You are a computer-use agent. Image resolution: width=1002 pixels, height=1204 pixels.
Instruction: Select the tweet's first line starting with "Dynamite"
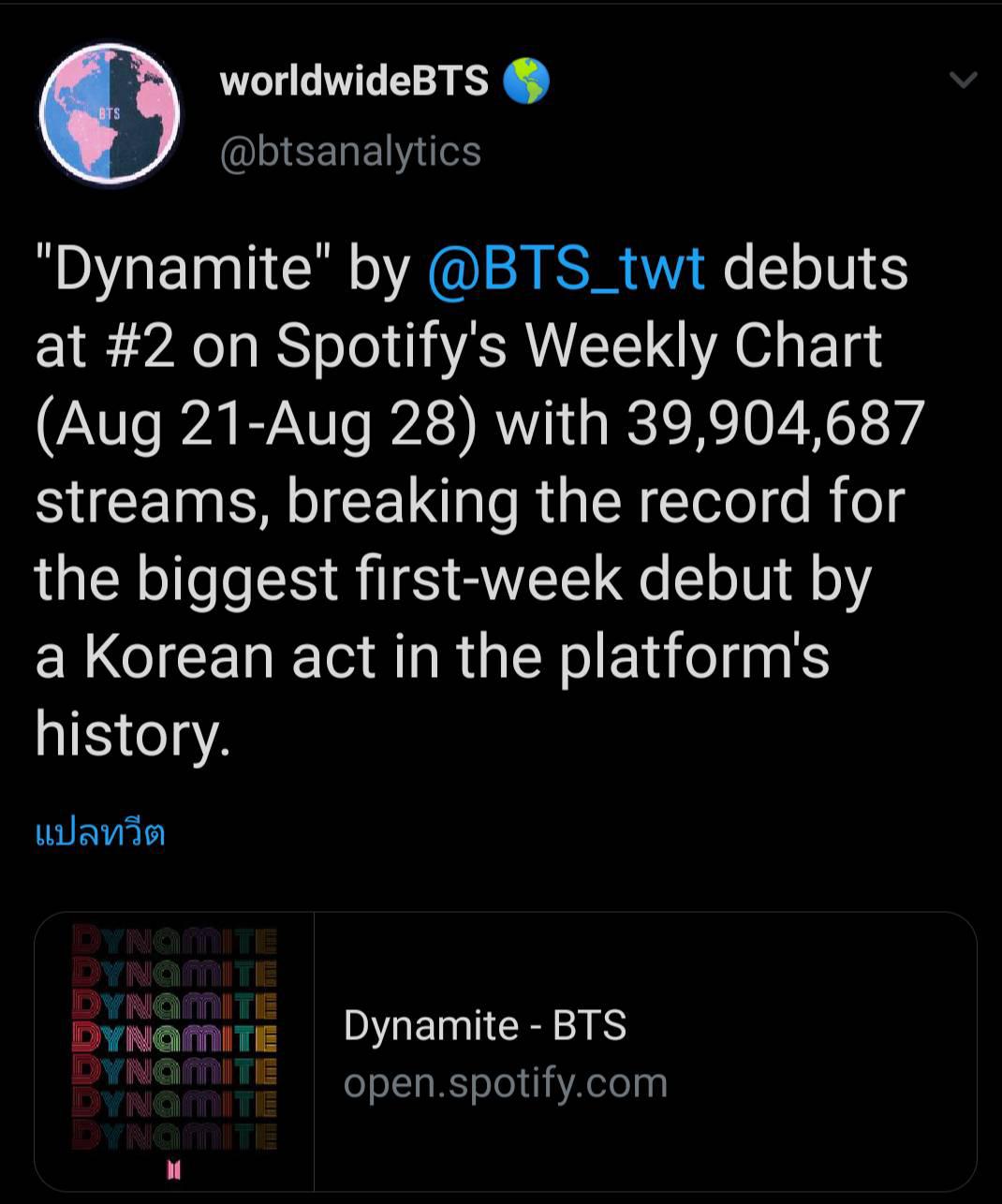(472, 268)
